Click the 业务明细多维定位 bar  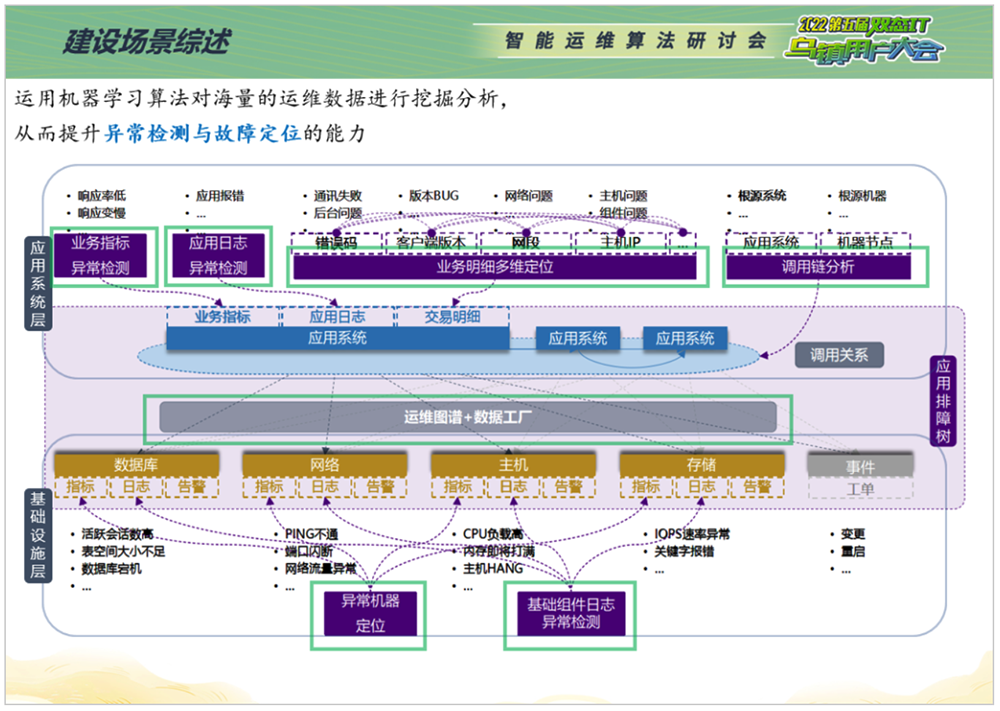point(494,267)
